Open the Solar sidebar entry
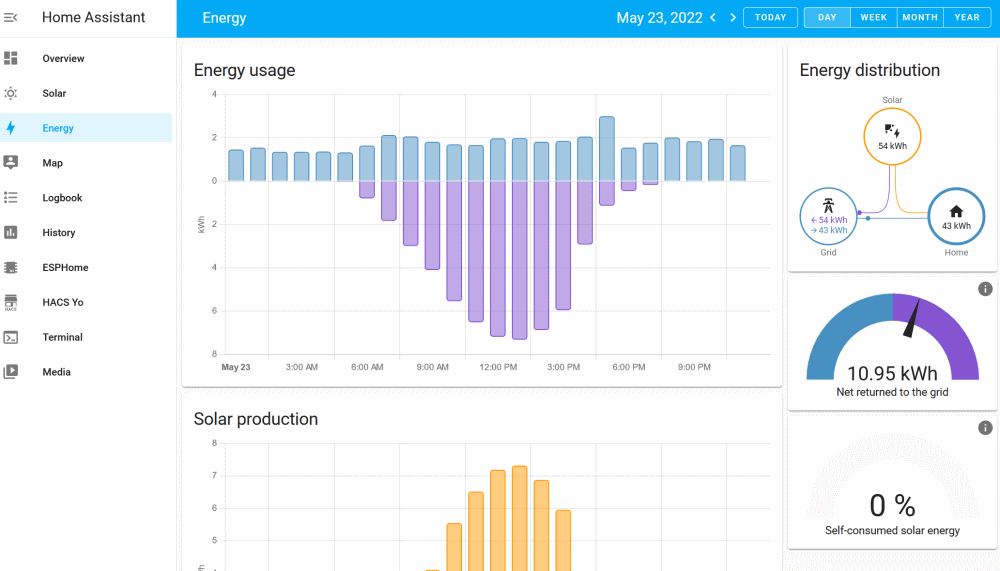 (x=86, y=93)
